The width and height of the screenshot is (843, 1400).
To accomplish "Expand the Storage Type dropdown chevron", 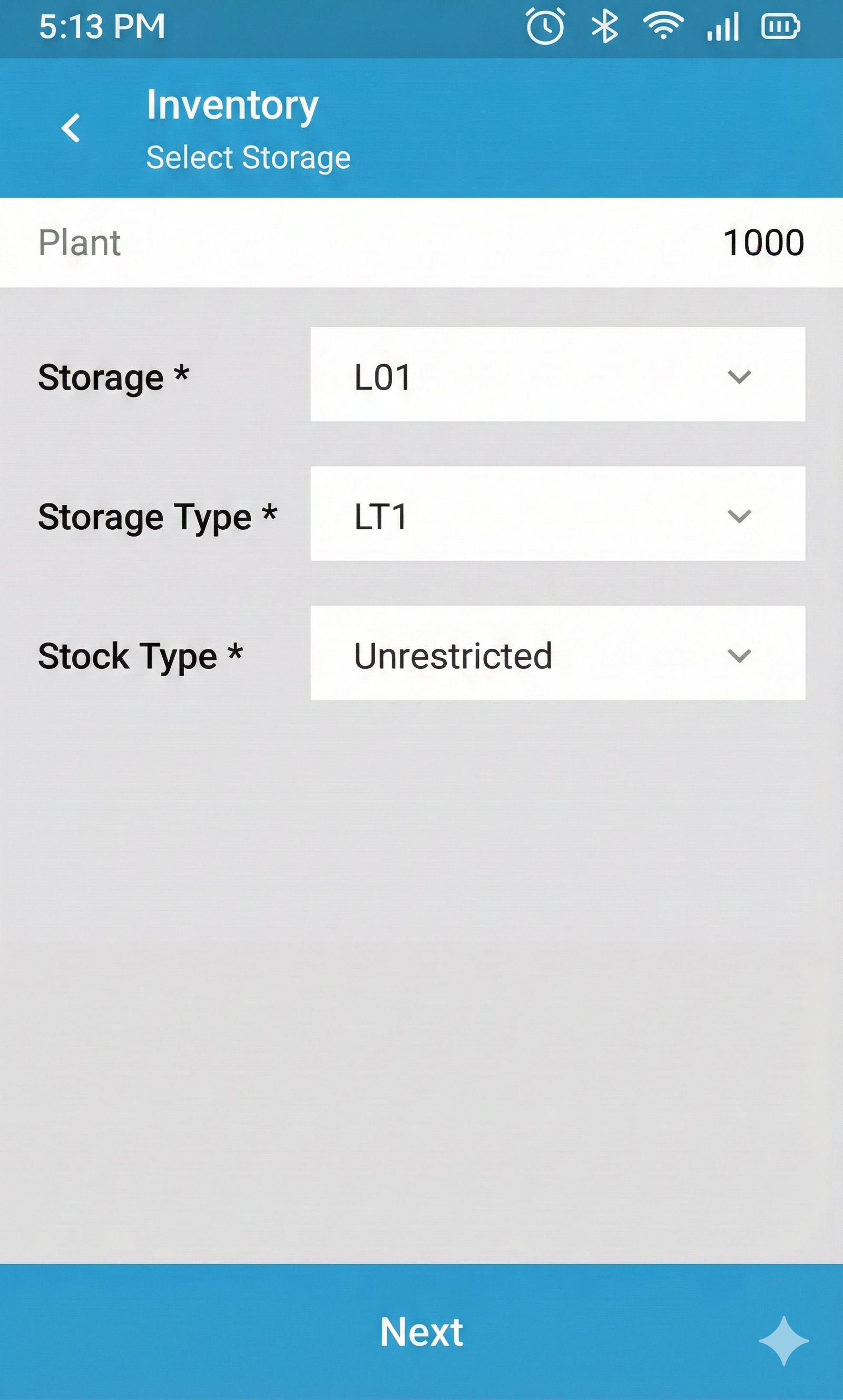I will coord(739,516).
